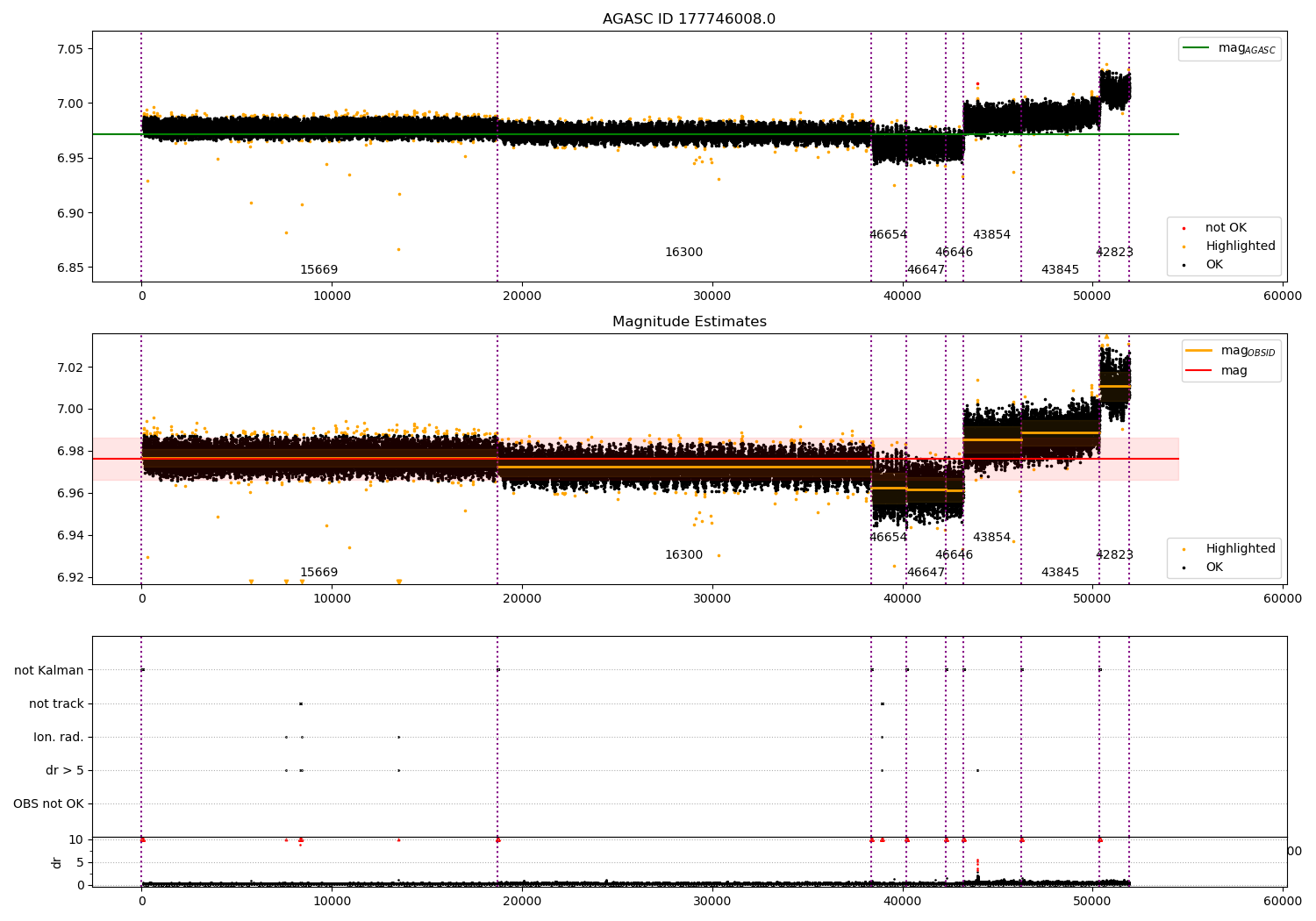Image resolution: width=1316 pixels, height=921 pixels.
Task: Click the green mag AGASC legend line sample
Action: [1195, 48]
